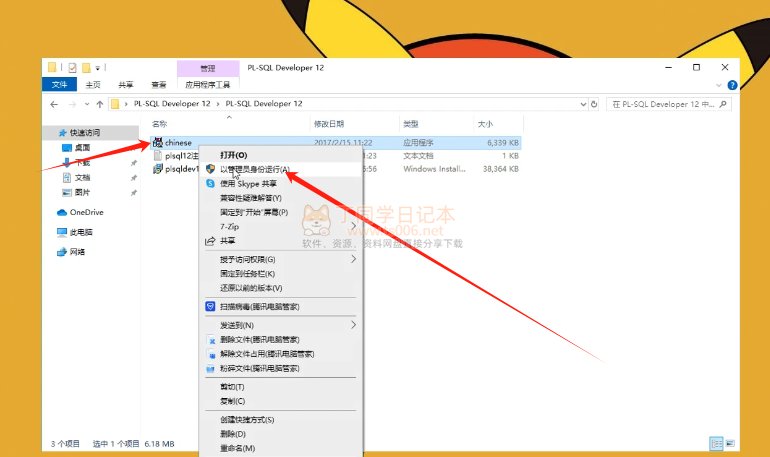
Task: Choose 剪切(T) from the context menu
Action: [281, 387]
